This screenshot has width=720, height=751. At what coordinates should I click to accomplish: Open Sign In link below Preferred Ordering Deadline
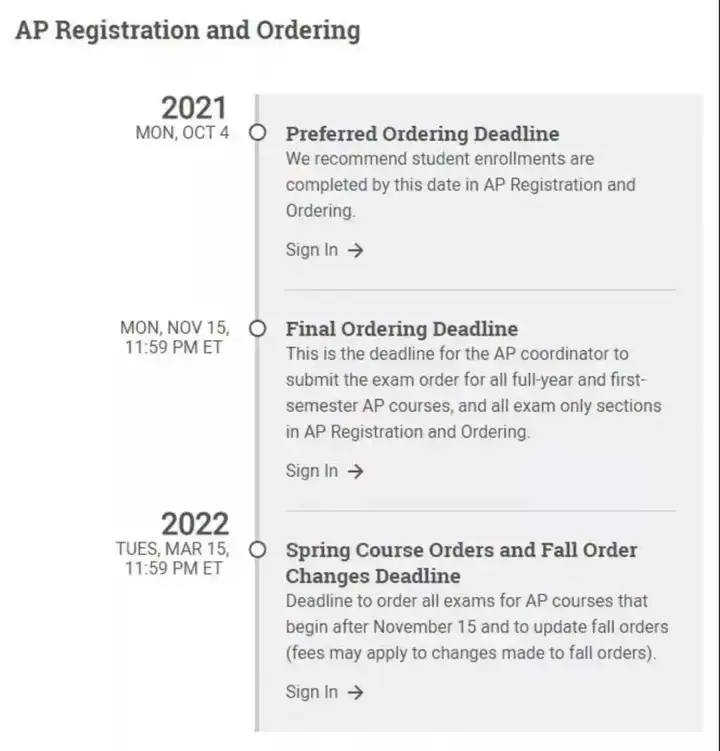(x=324, y=250)
